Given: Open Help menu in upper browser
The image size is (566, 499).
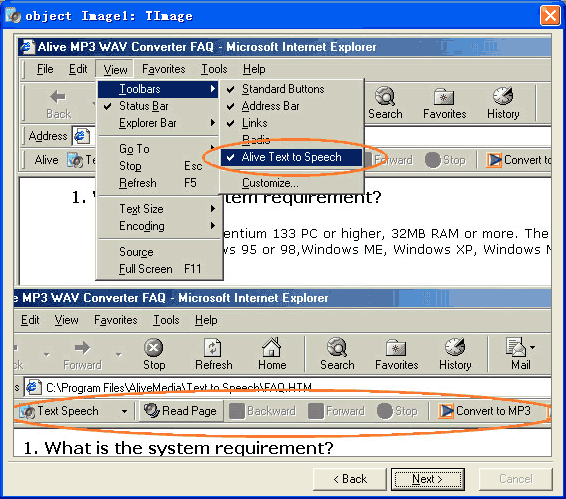Looking at the screenshot, I should (254, 69).
